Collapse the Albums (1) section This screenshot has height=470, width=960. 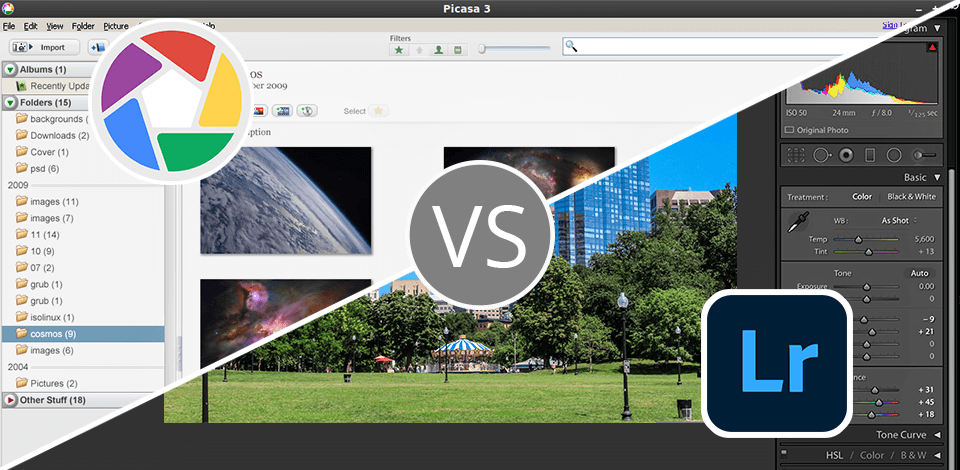point(10,69)
